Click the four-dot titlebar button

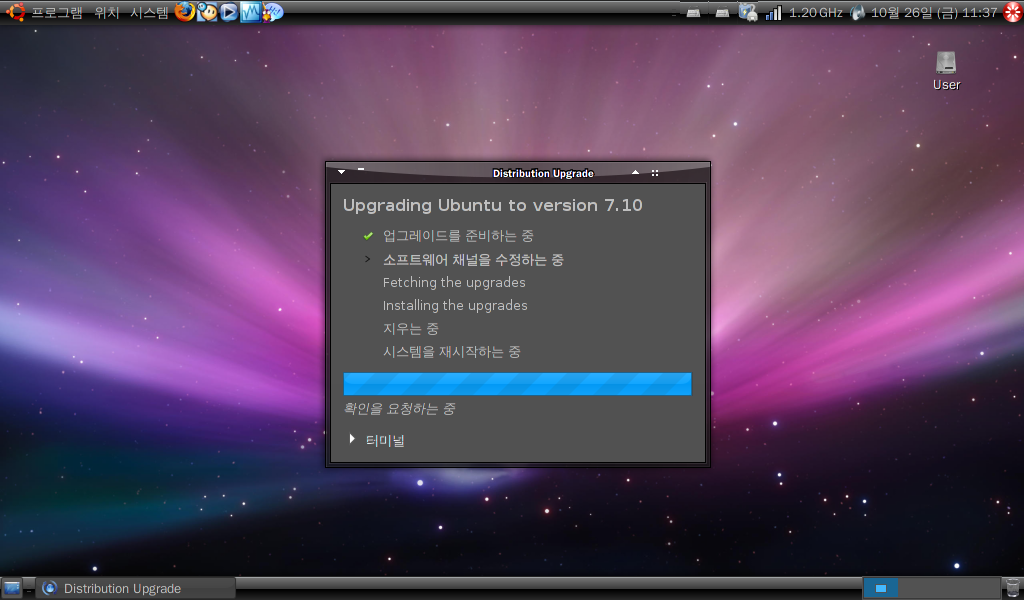tap(654, 173)
